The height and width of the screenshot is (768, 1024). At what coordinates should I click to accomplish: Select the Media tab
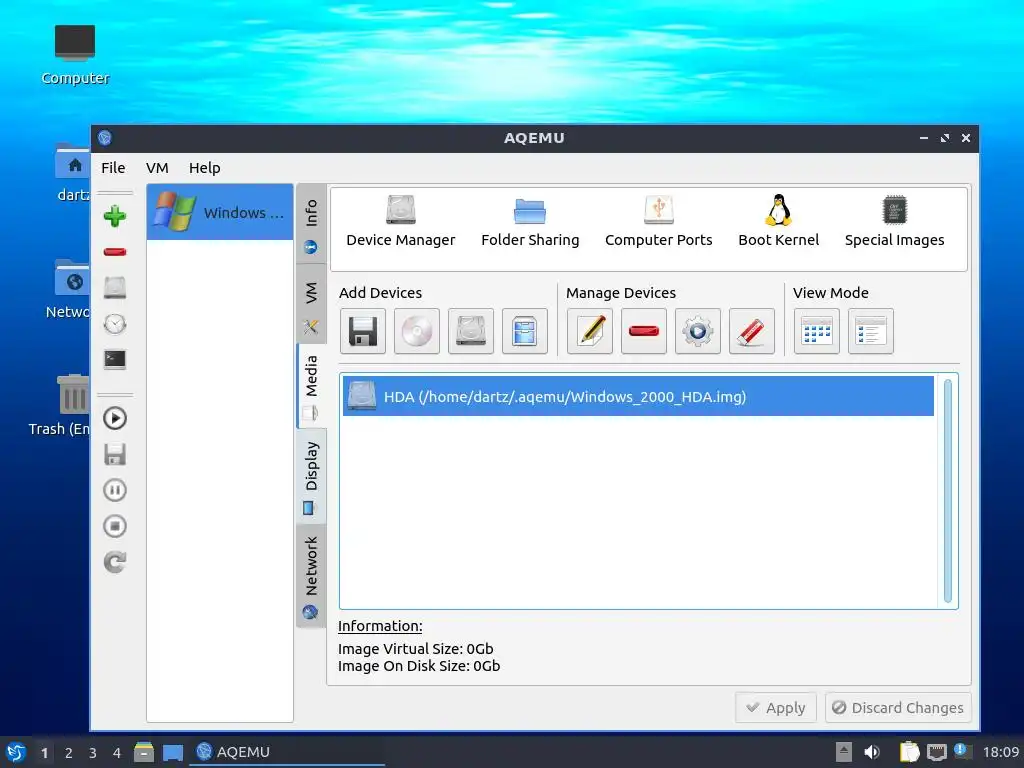[312, 387]
